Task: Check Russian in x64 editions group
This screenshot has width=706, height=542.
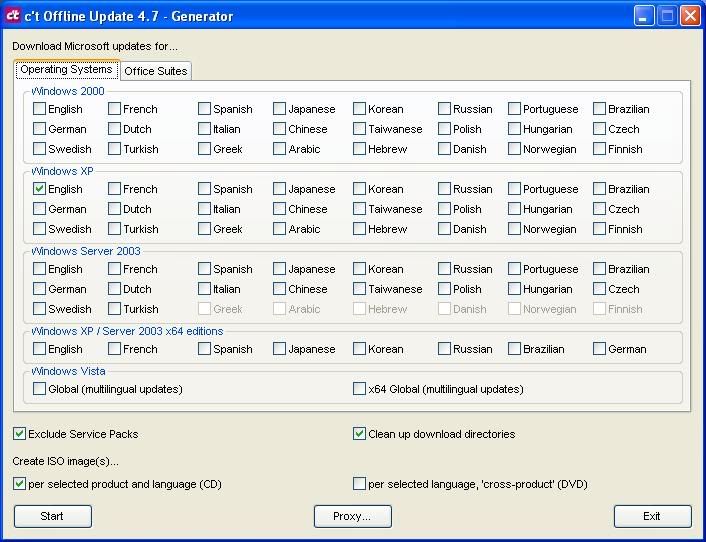Action: tap(444, 348)
